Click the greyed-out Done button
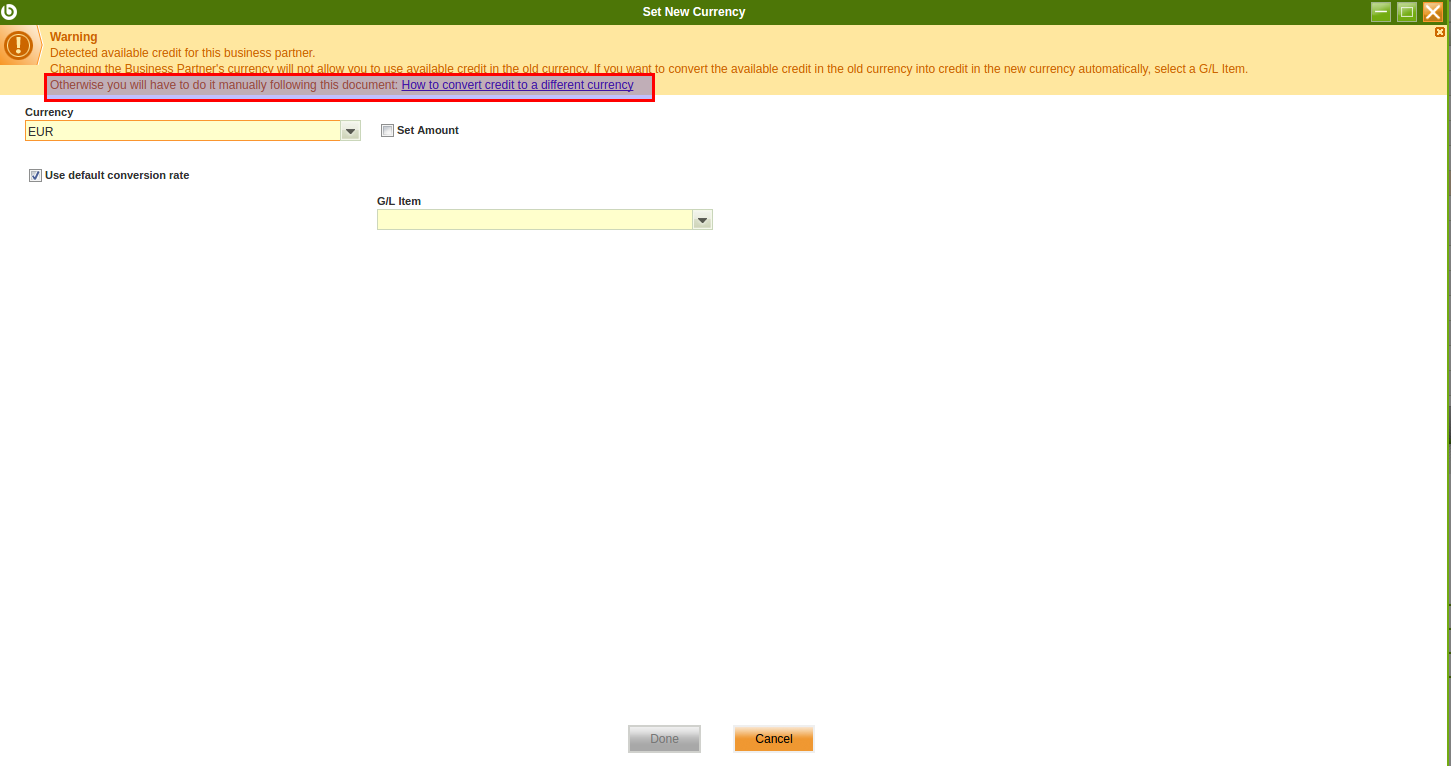The image size is (1451, 766). coord(664,739)
